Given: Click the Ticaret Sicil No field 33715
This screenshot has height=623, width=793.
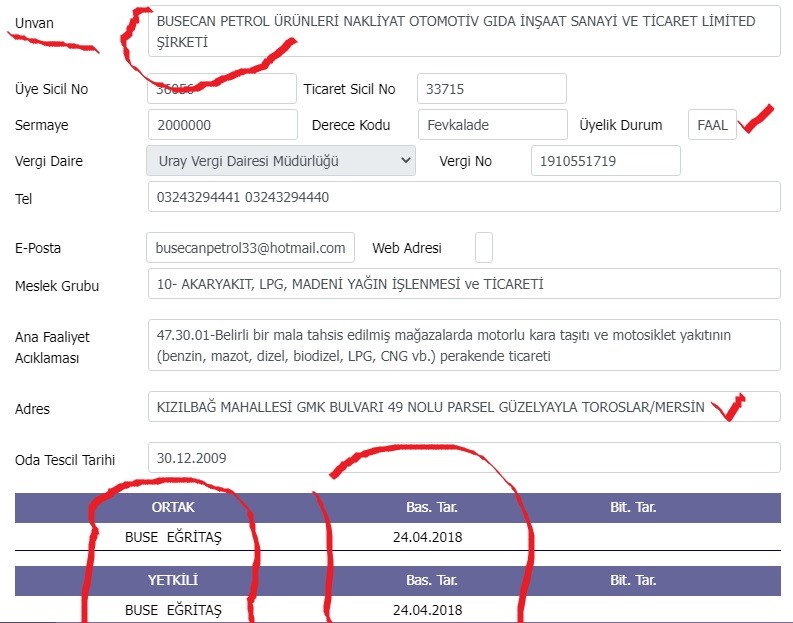Looking at the screenshot, I should coord(492,88).
